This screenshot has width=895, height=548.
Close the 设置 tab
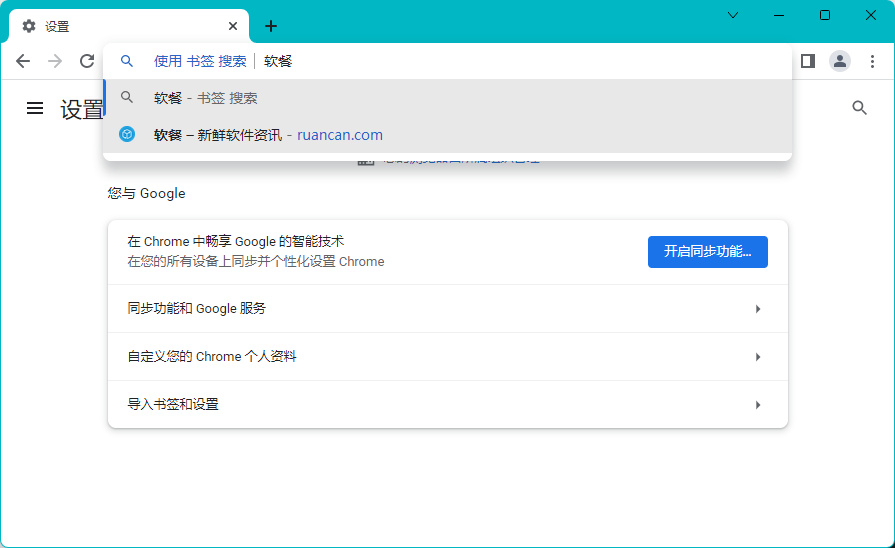click(x=233, y=26)
